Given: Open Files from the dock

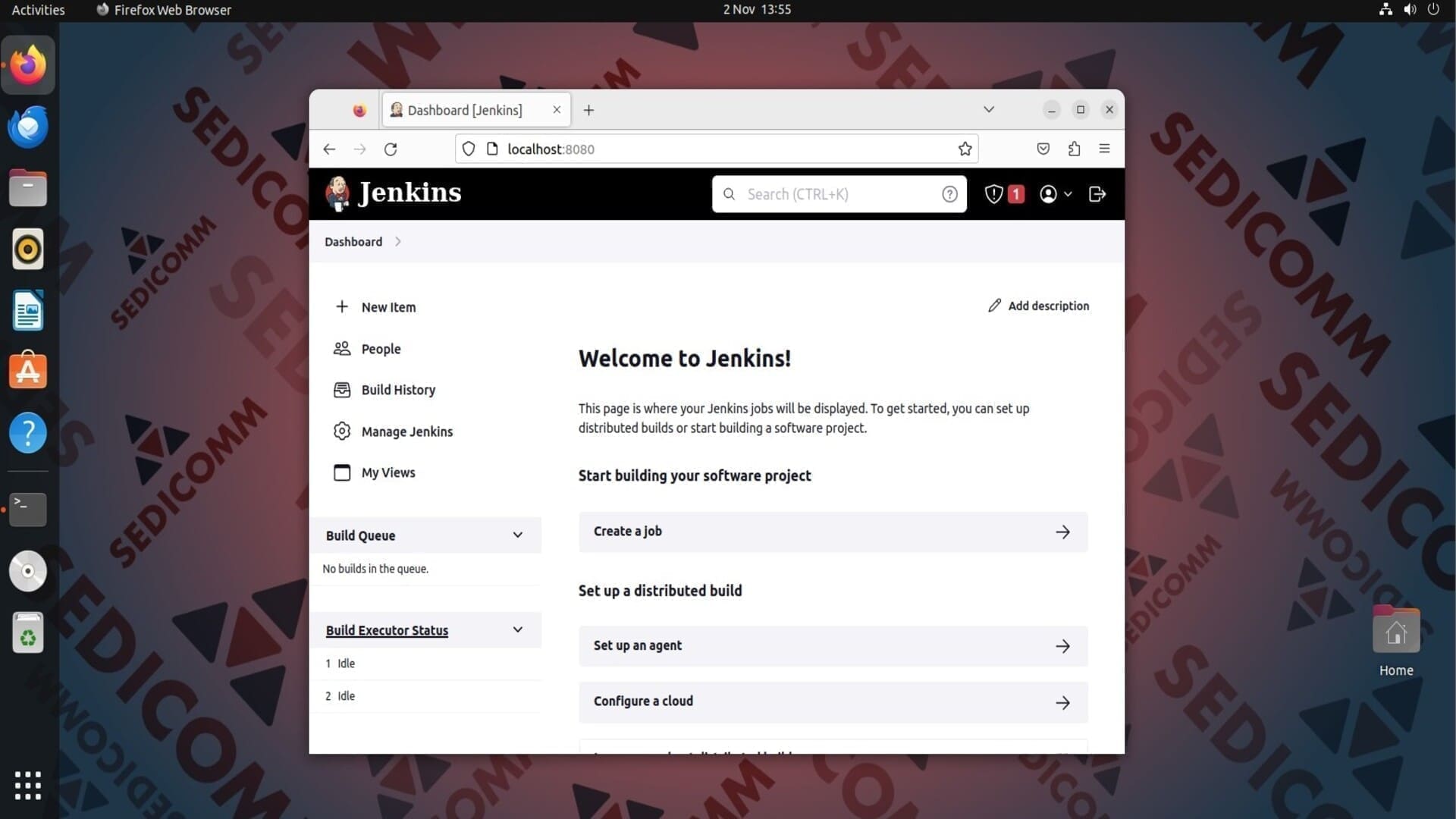Looking at the screenshot, I should (28, 188).
